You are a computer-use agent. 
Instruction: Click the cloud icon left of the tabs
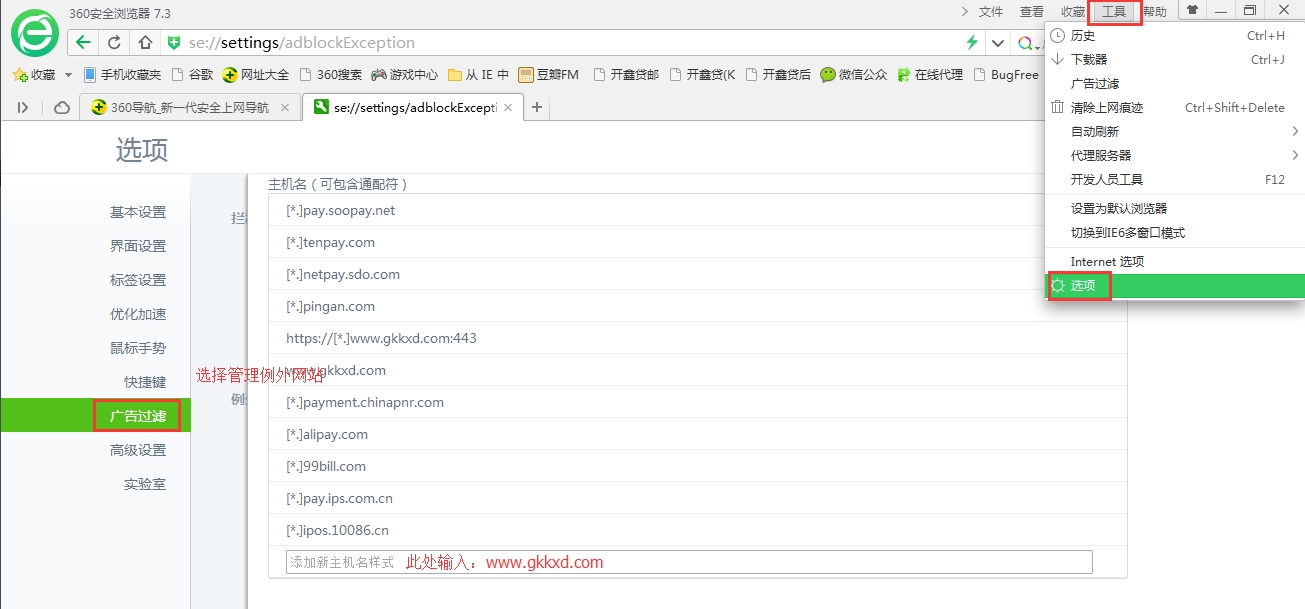point(62,108)
